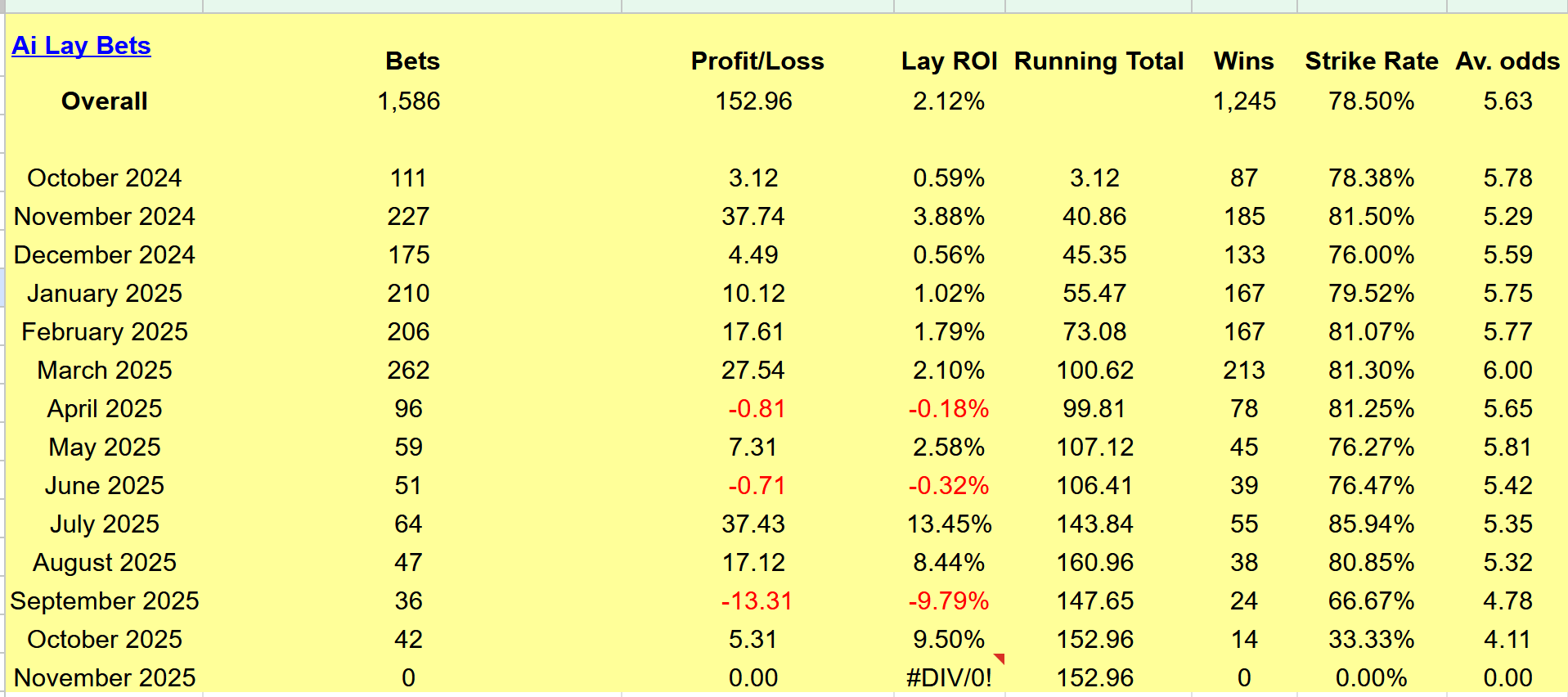Select the Strike Rate header cell
This screenshot has height=697, width=1568.
tap(1371, 61)
